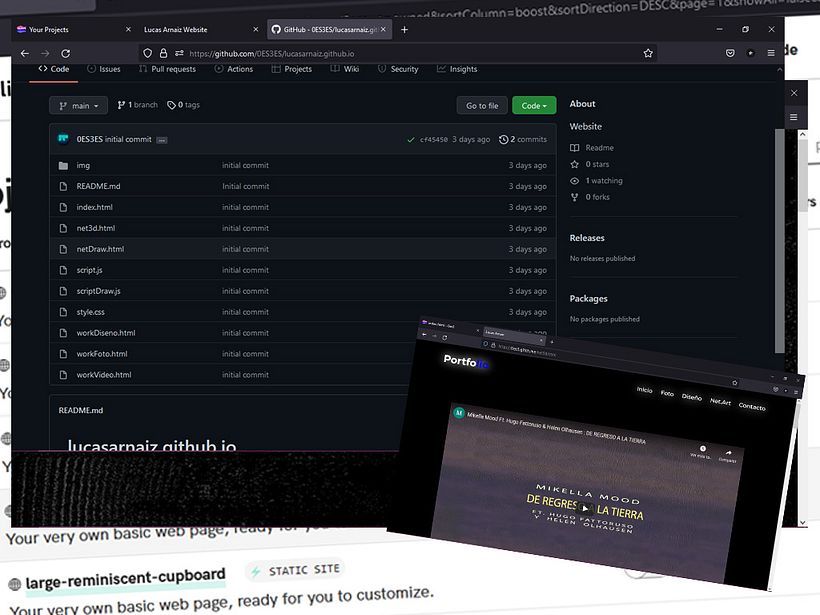This screenshot has width=820, height=615.
Task: Click Net.Art in the Portfolio nav
Action: point(720,402)
